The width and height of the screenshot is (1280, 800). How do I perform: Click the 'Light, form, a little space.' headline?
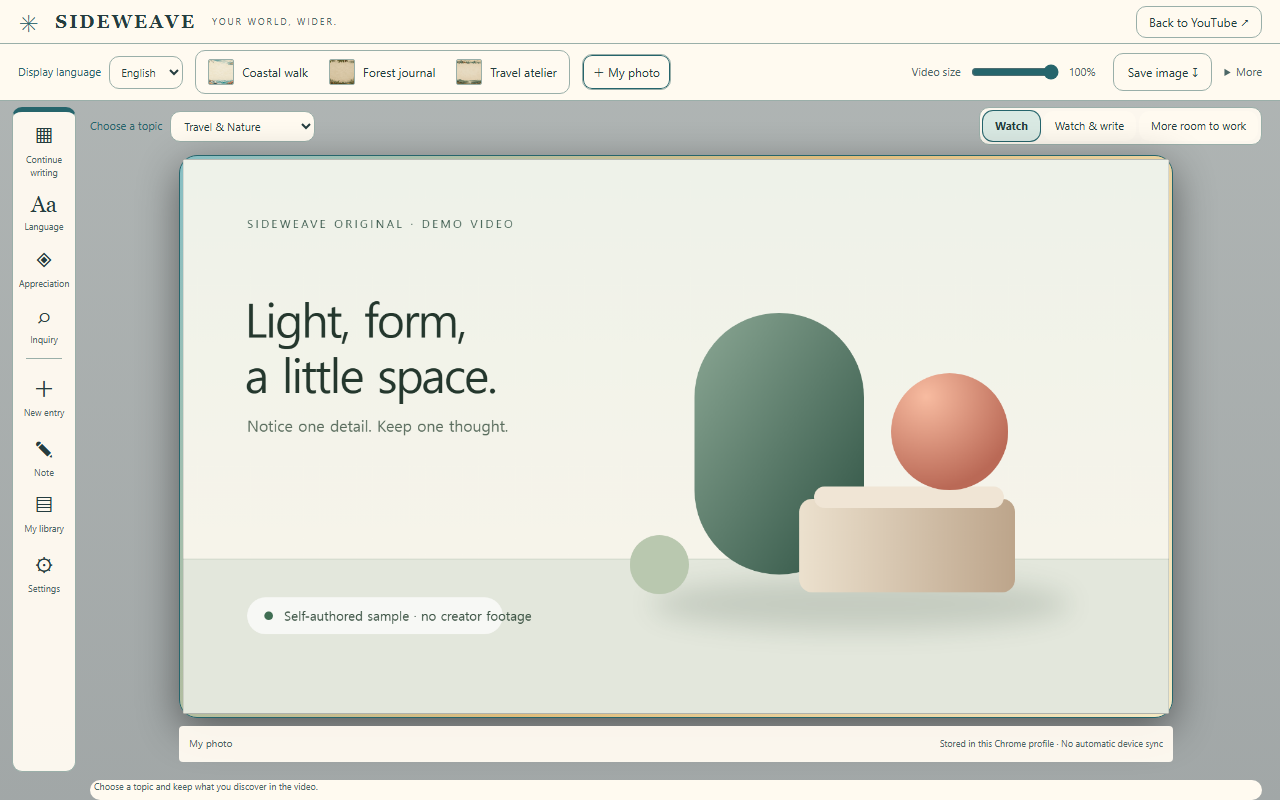pos(371,349)
